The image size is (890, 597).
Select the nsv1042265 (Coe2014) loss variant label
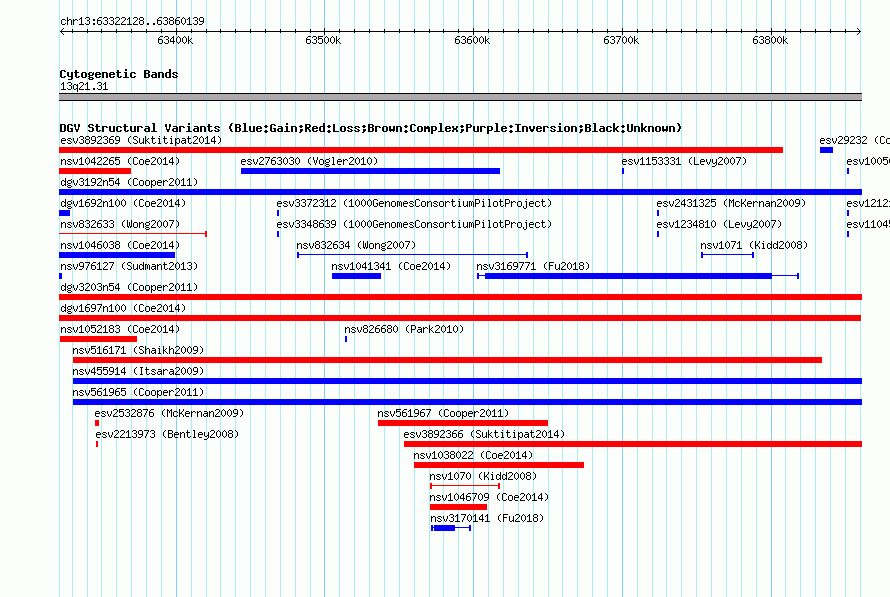120,161
